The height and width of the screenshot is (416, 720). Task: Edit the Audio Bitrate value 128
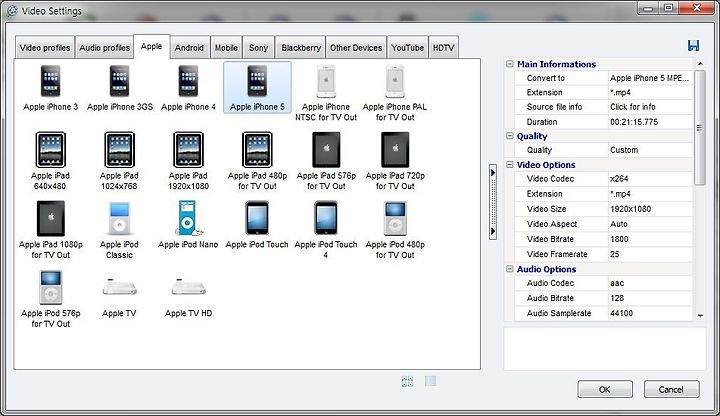tap(650, 298)
